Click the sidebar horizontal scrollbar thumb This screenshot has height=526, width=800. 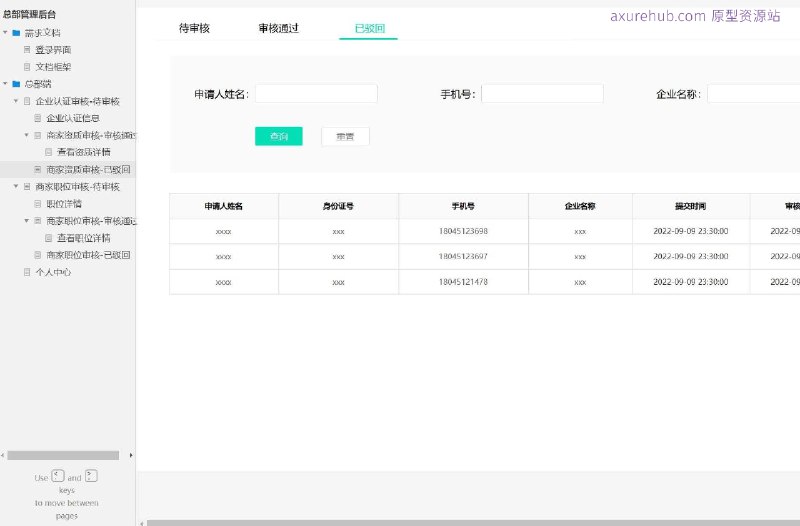pyautogui.click(x=63, y=455)
